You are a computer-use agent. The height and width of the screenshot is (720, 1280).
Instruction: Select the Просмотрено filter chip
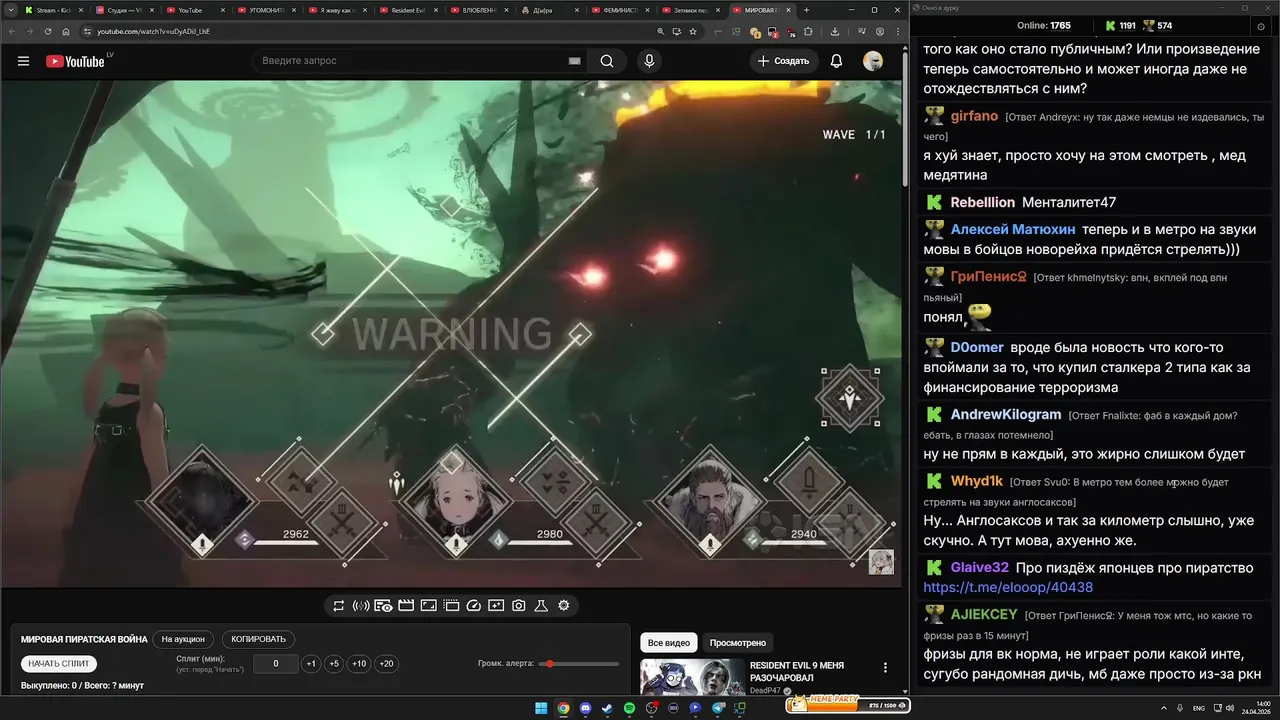click(738, 643)
